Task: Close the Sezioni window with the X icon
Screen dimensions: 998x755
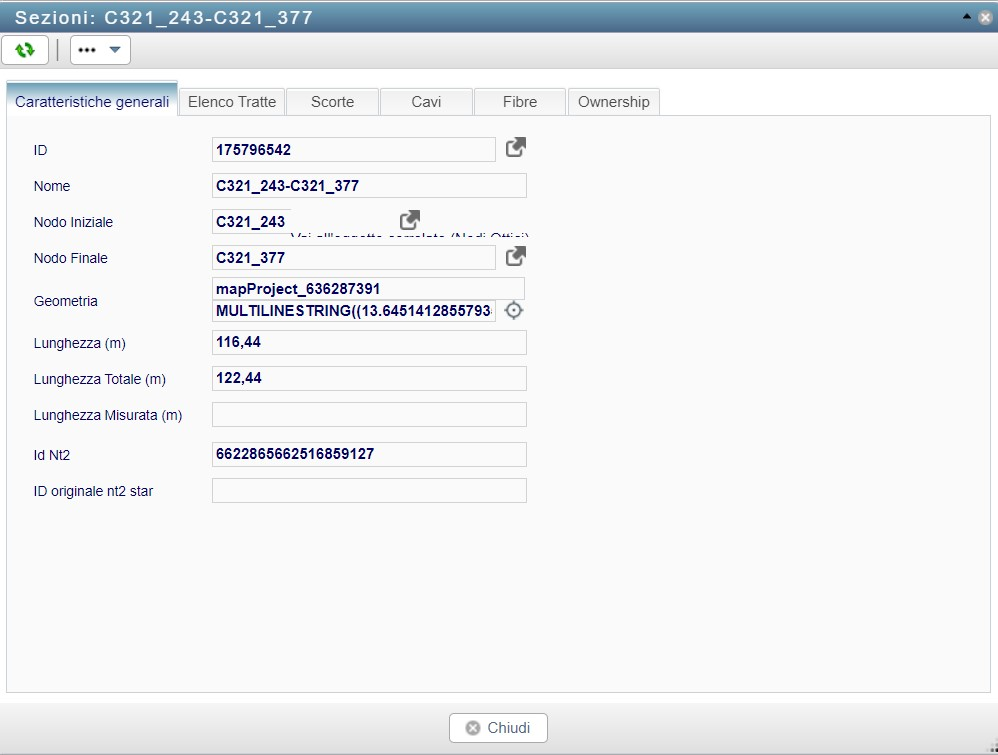Action: tap(985, 17)
